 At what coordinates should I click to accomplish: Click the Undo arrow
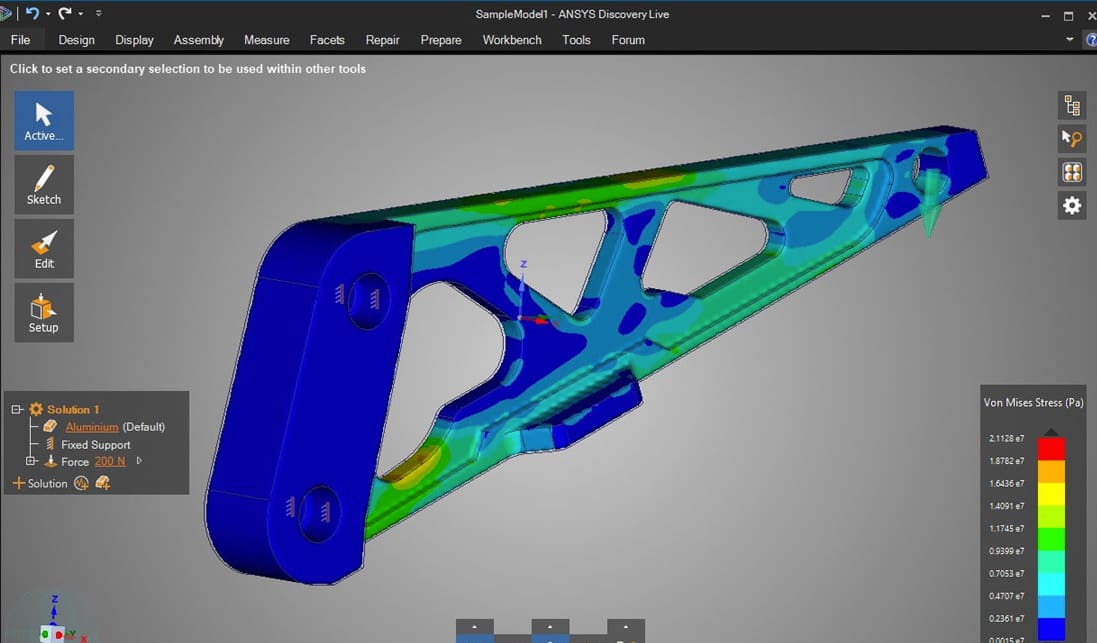tap(32, 13)
